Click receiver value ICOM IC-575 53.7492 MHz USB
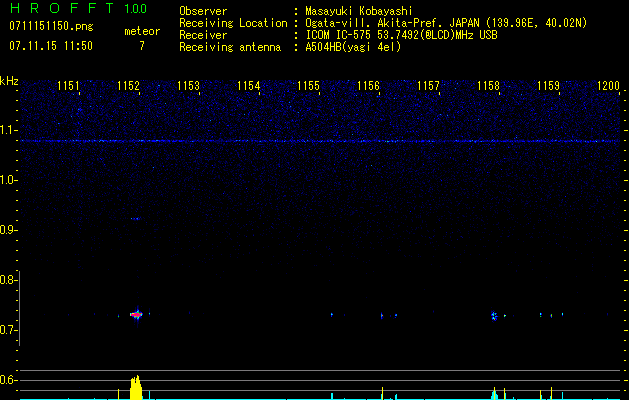This screenshot has width=629, height=400. click(x=401, y=35)
